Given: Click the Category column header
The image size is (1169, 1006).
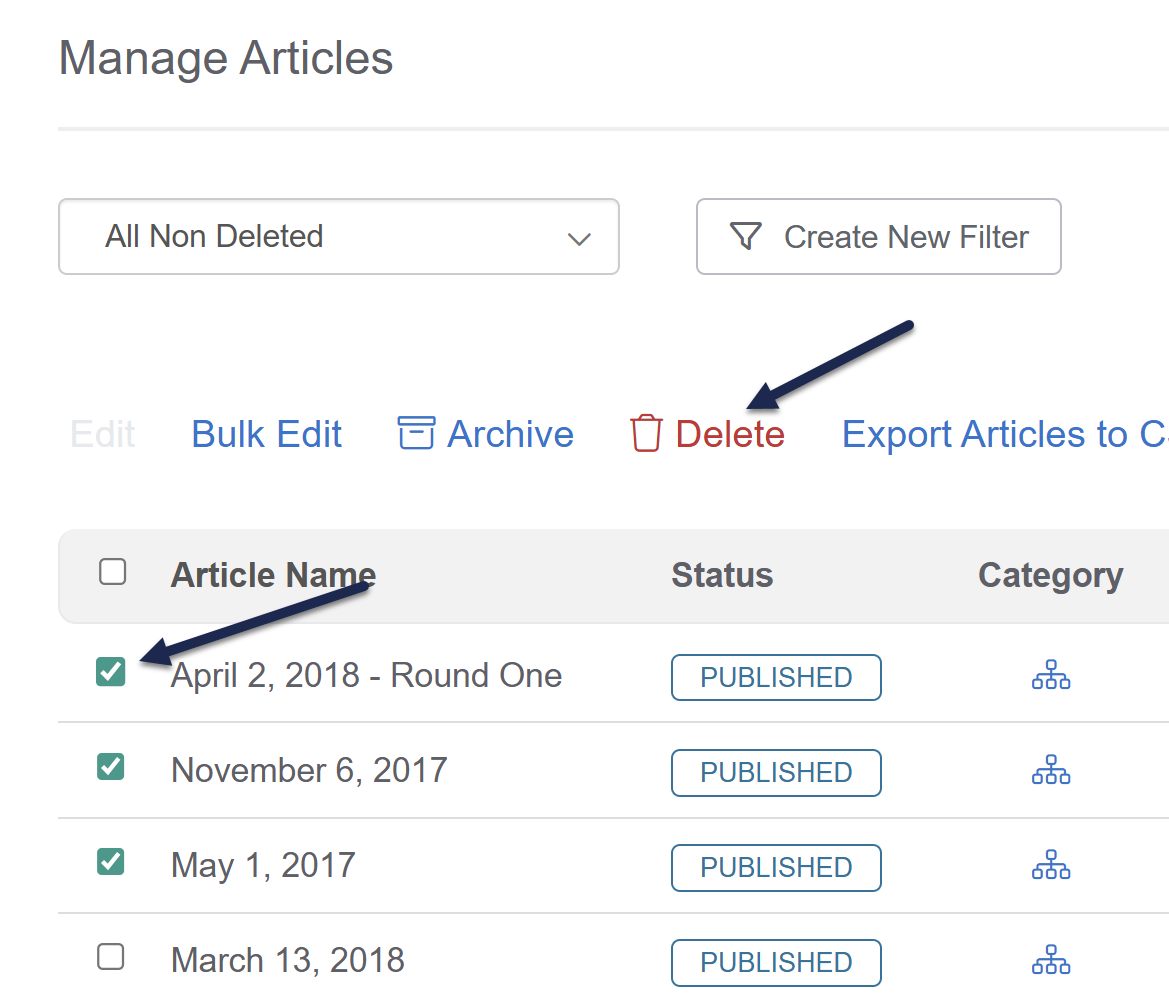Looking at the screenshot, I should click(1050, 576).
